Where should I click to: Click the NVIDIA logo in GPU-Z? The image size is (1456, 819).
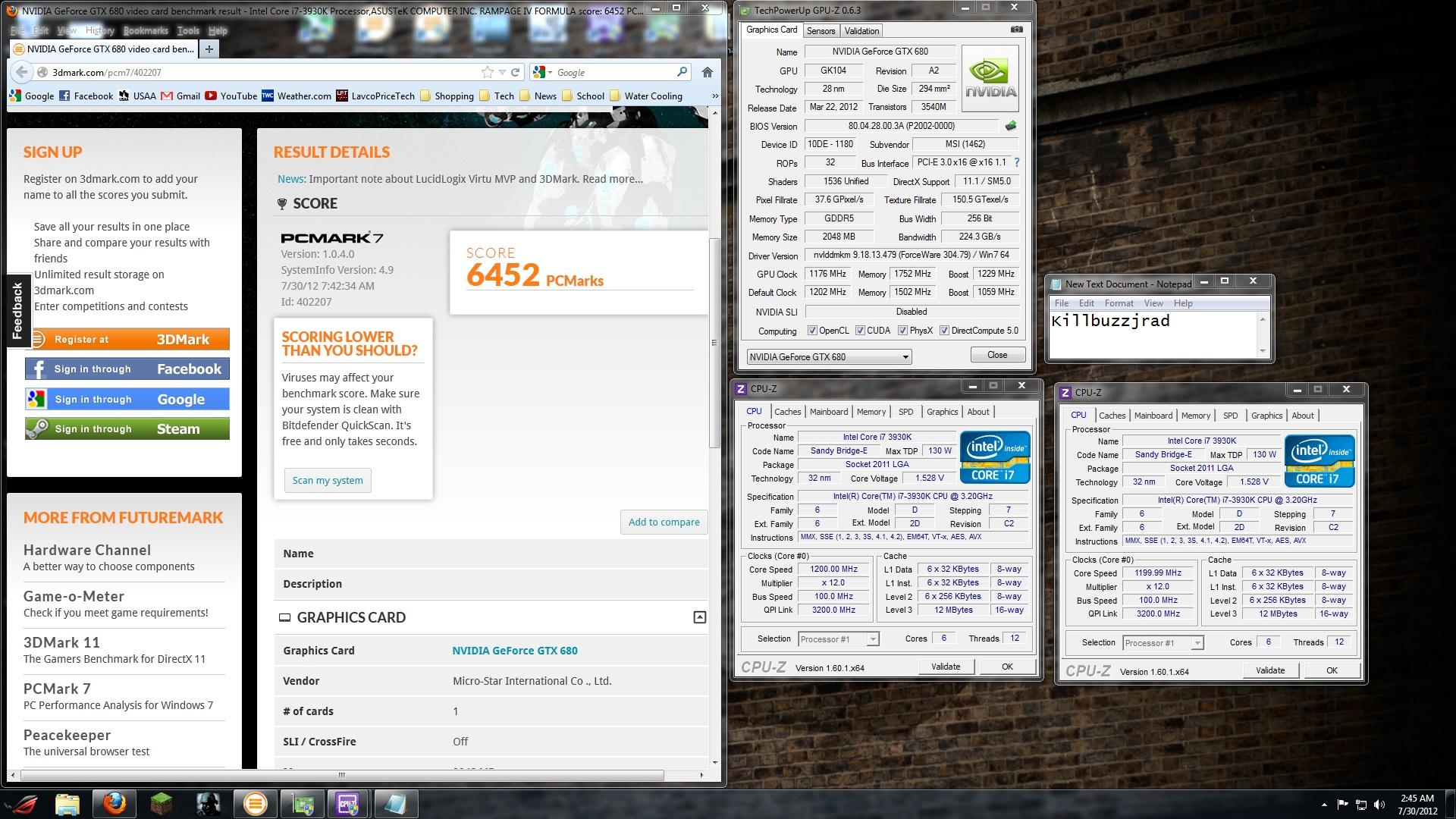pyautogui.click(x=990, y=78)
